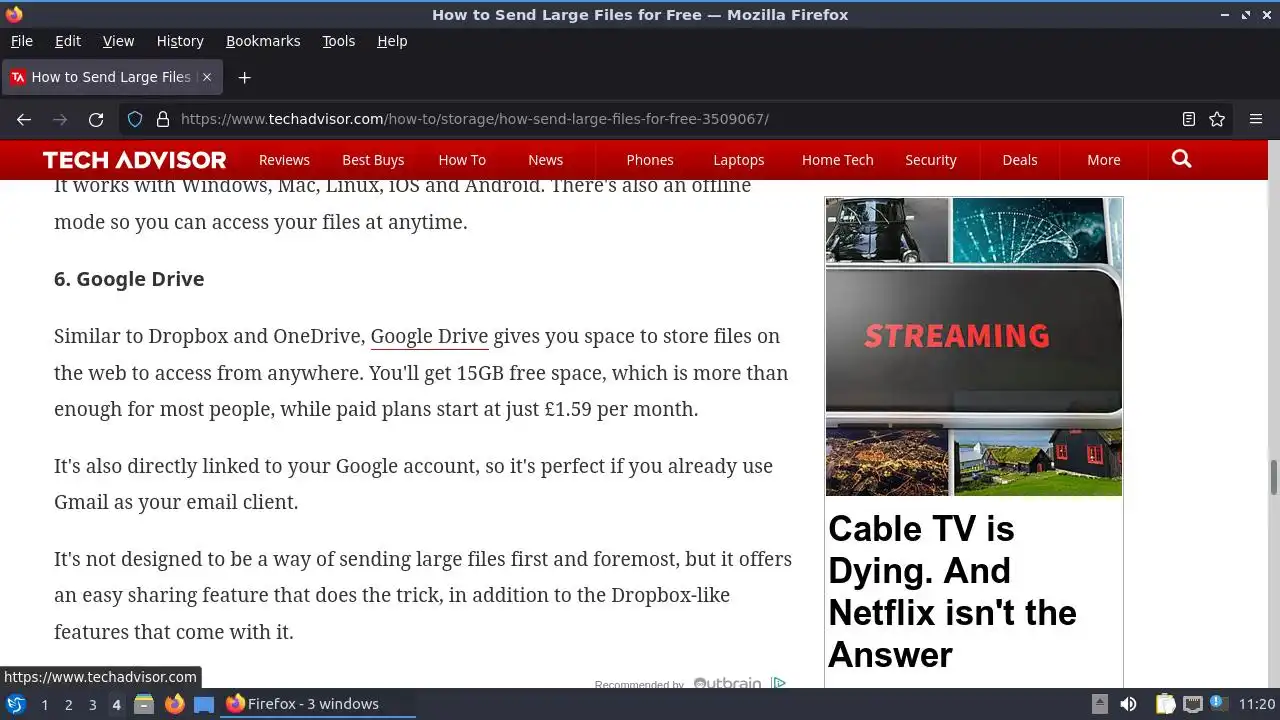Open the Laptops category
This screenshot has height=720, width=1280.
739,160
